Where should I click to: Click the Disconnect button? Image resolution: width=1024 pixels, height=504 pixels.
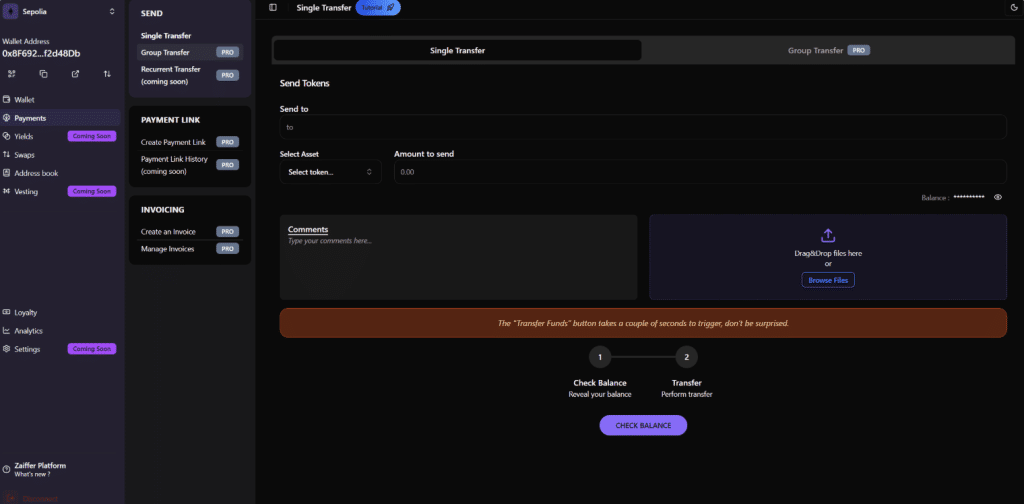tap(33, 498)
